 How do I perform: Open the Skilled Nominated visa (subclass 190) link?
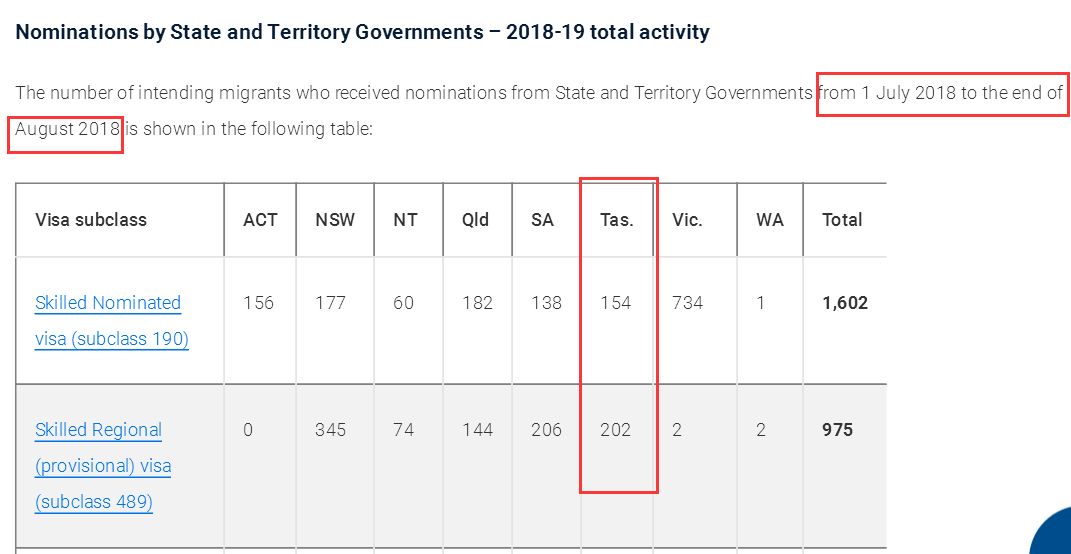(111, 321)
